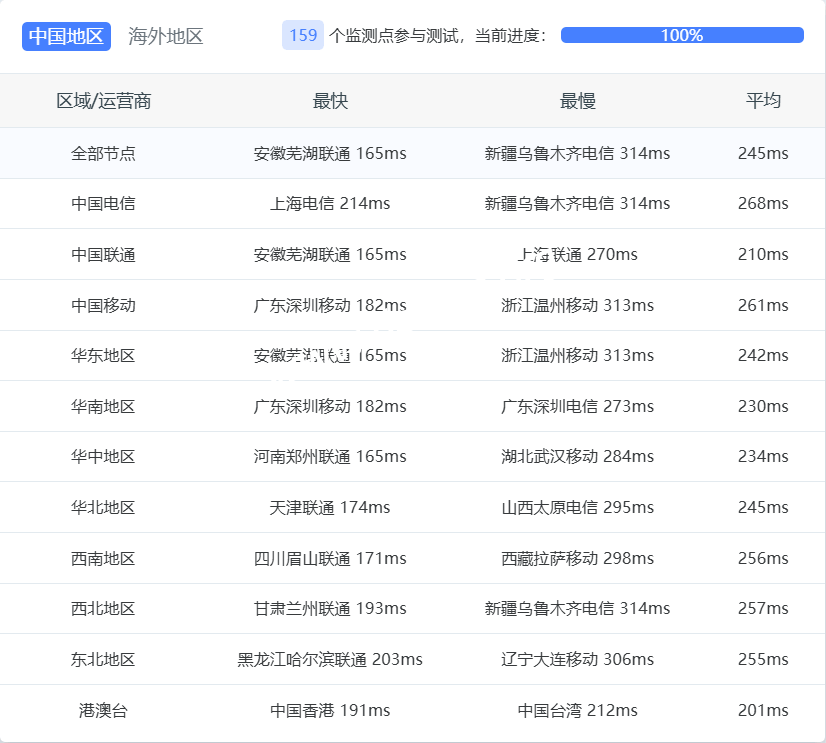826x743 pixels.
Task: Click the 平均 column header
Action: point(763,101)
